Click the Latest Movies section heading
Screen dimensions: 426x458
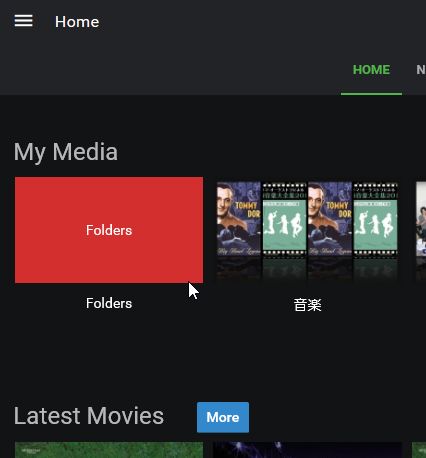pyautogui.click(x=89, y=416)
